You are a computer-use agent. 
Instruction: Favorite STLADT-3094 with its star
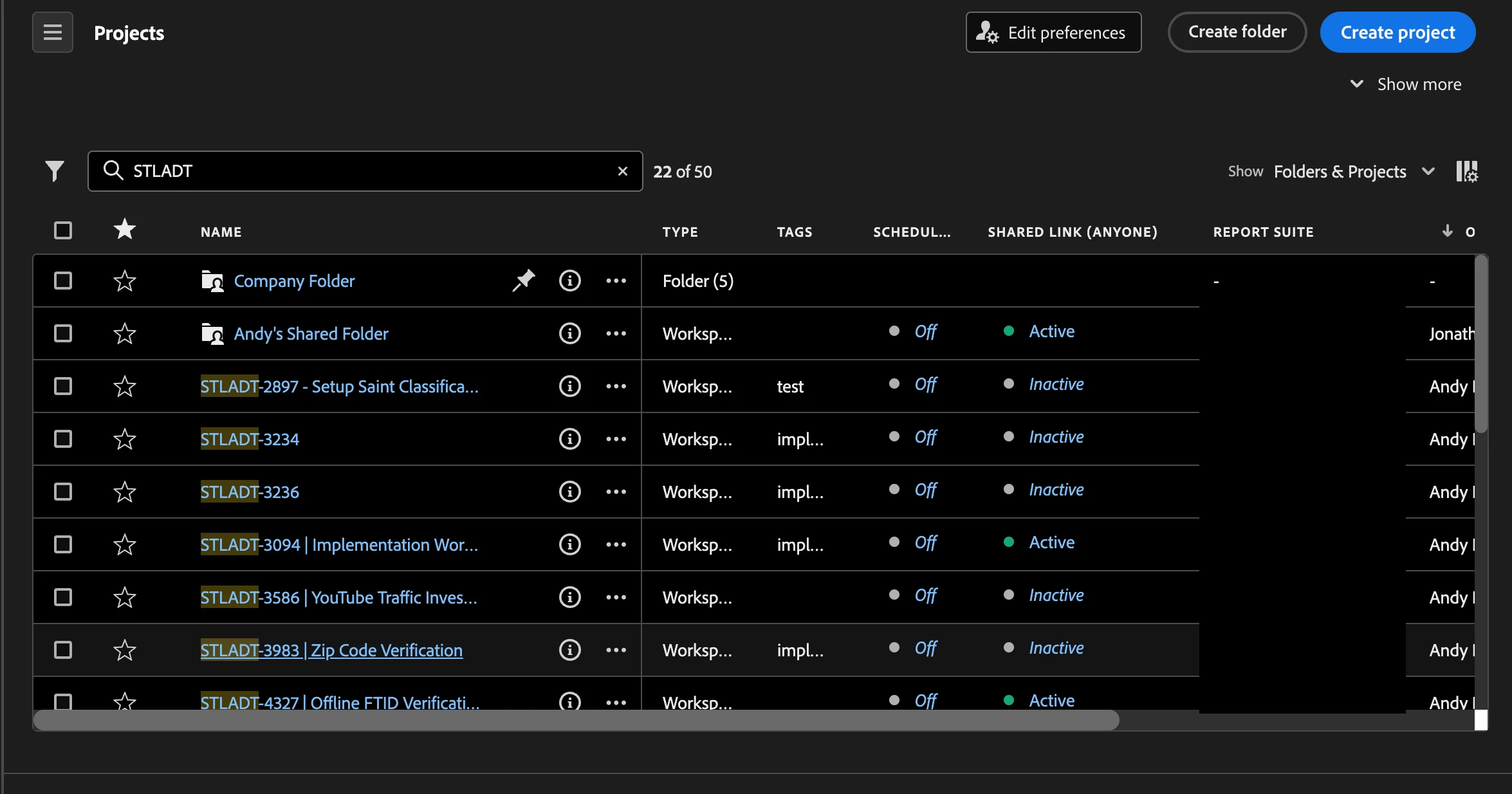124,544
